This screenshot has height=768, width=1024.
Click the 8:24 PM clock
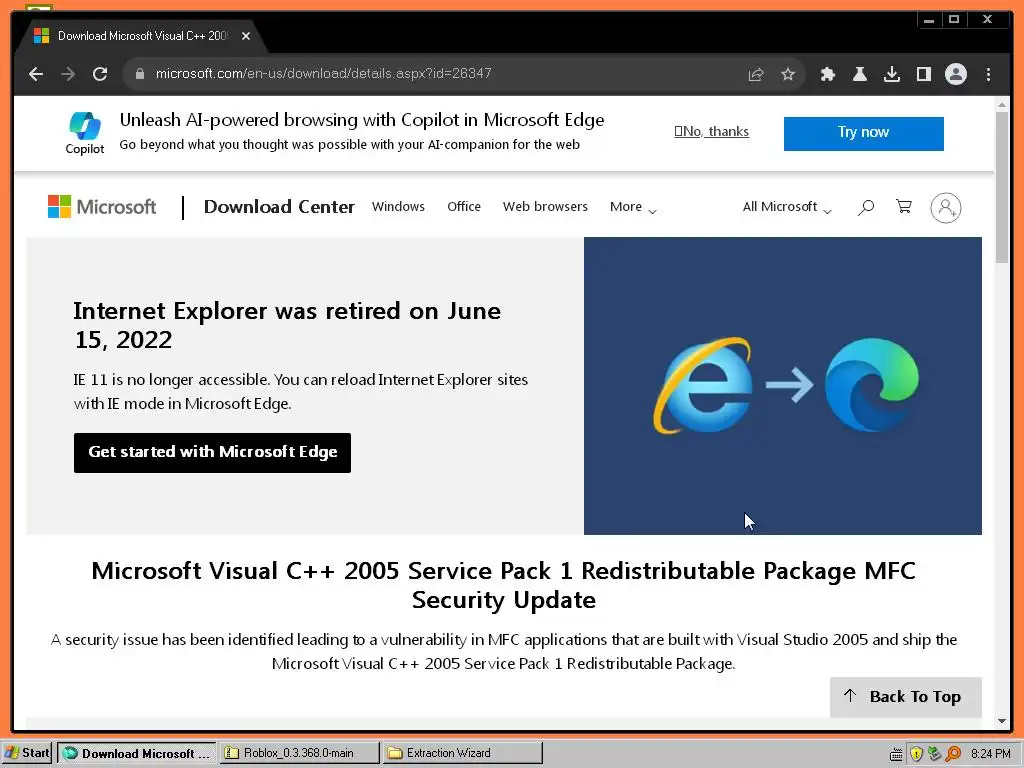991,754
